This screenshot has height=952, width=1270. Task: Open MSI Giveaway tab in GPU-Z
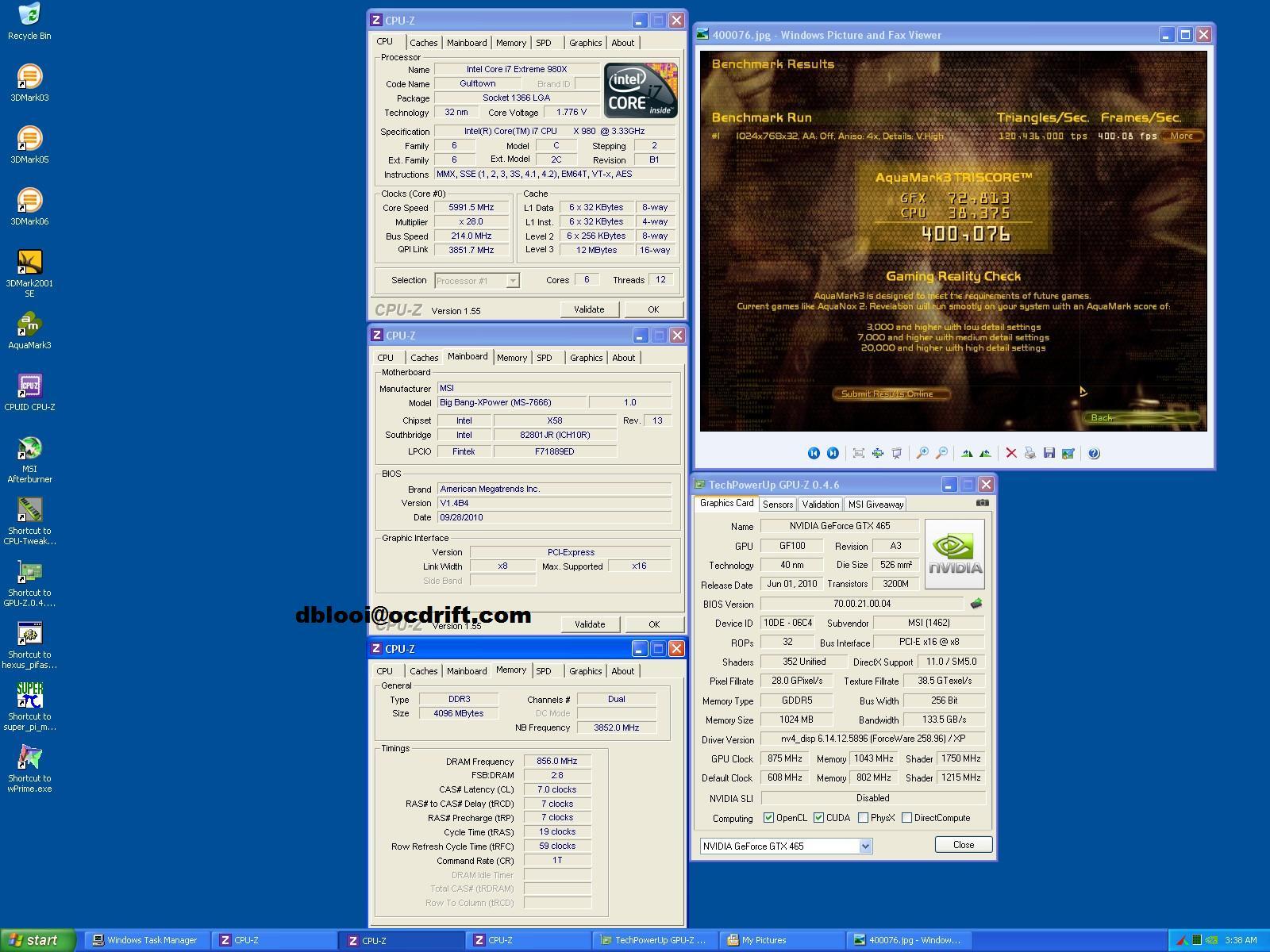[x=876, y=505]
